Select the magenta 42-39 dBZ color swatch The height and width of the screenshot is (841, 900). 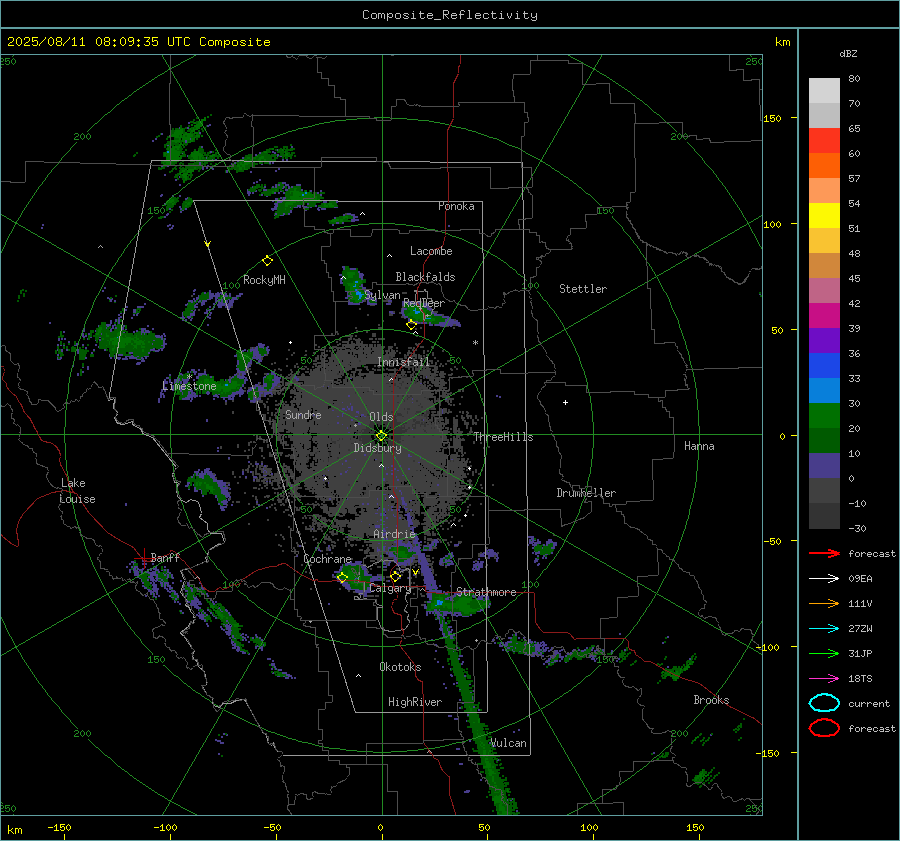point(824,316)
